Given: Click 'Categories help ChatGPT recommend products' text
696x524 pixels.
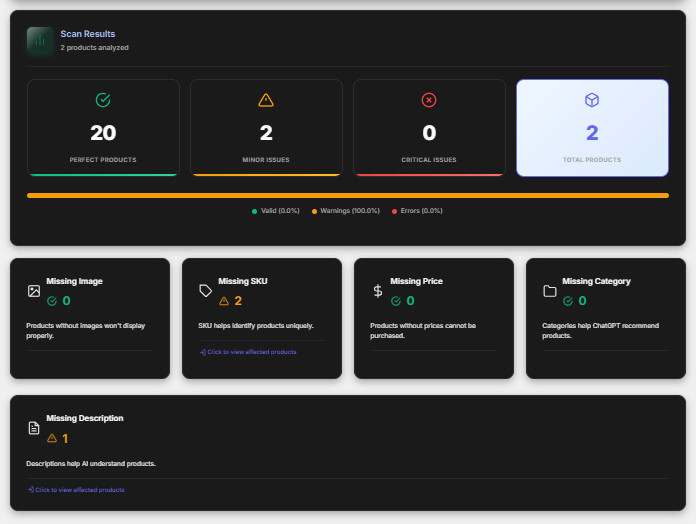Looking at the screenshot, I should 600,331.
